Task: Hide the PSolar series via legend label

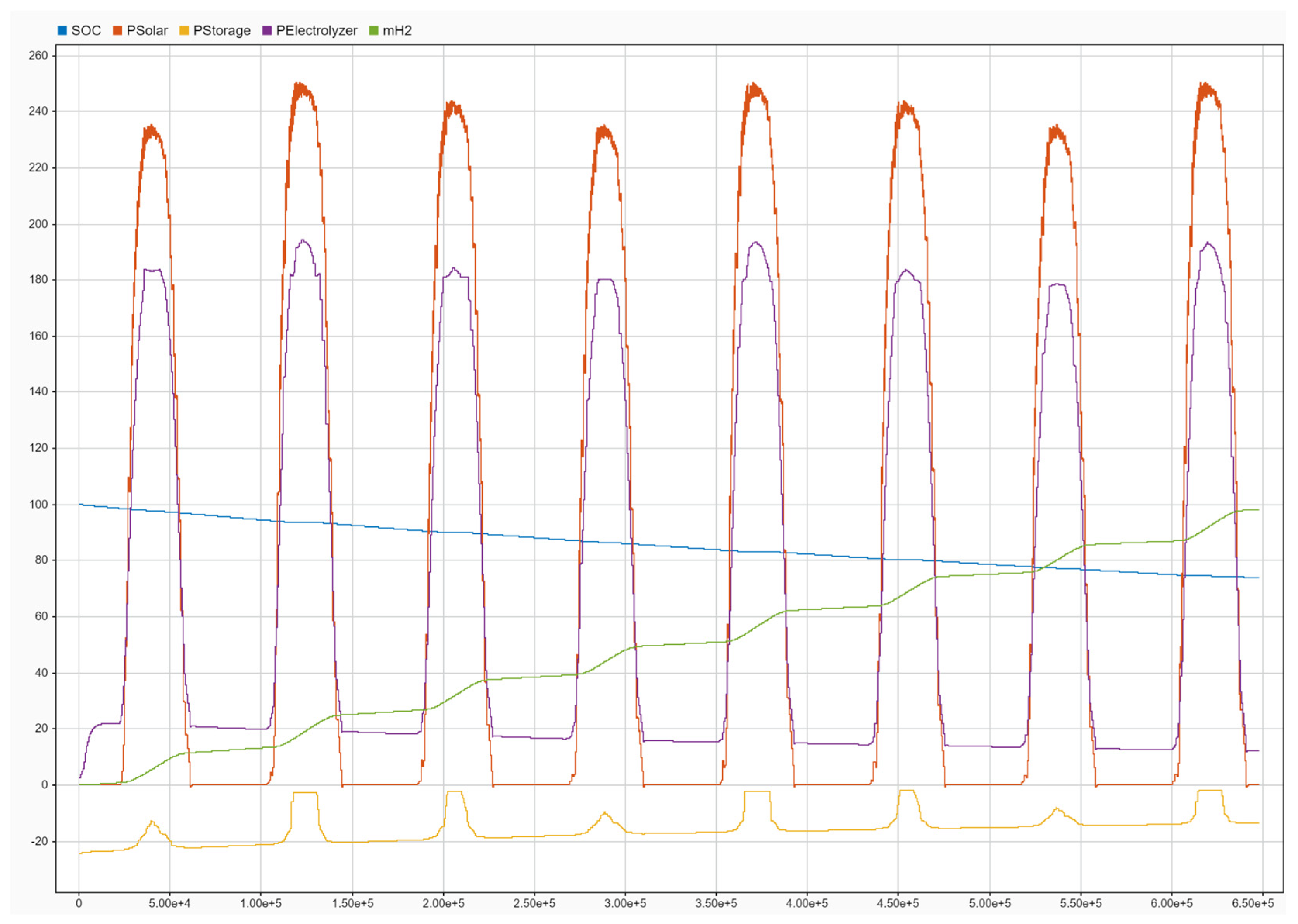Action: 147,31
